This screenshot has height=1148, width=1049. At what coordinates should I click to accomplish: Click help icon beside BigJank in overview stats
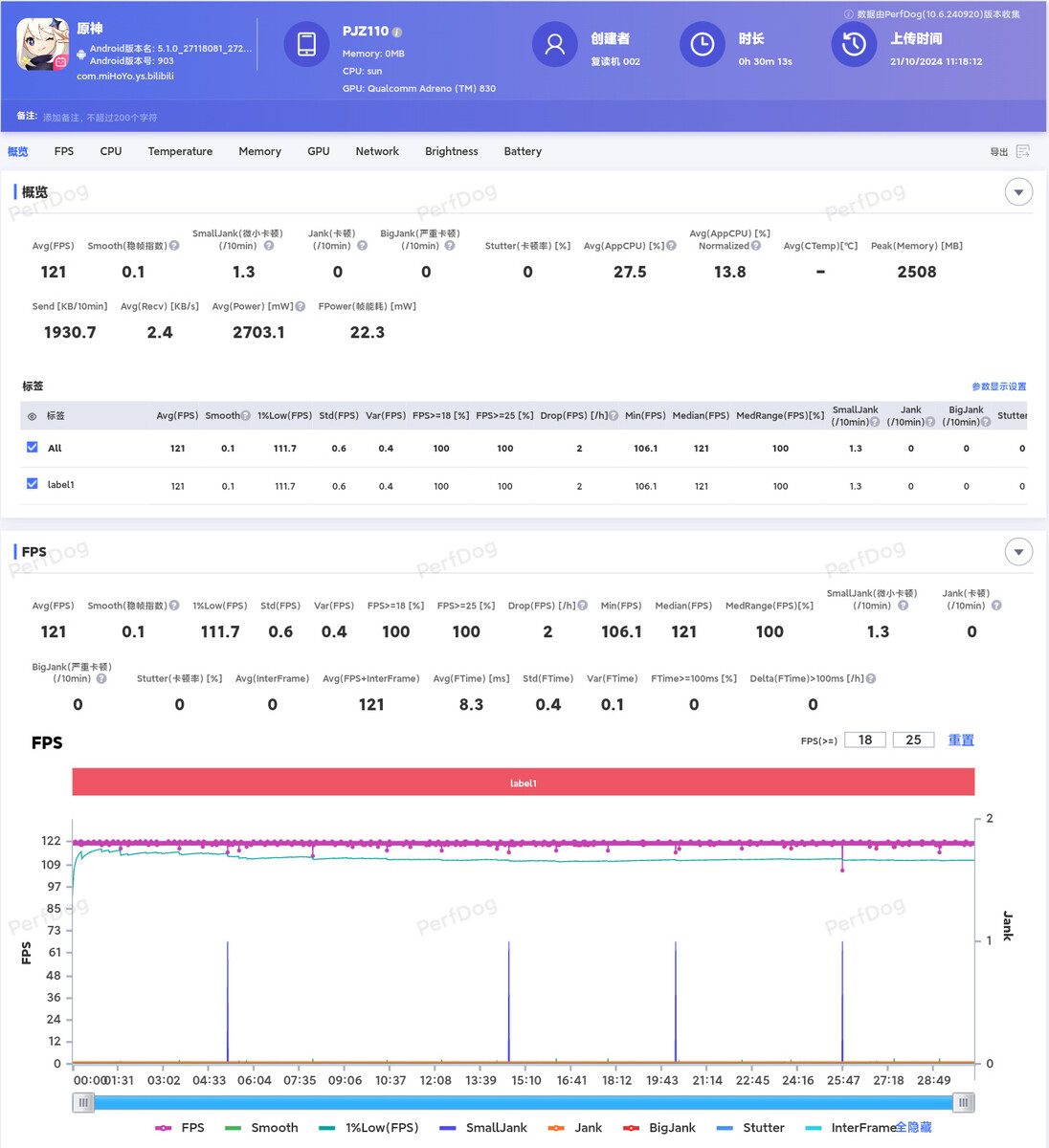(450, 246)
